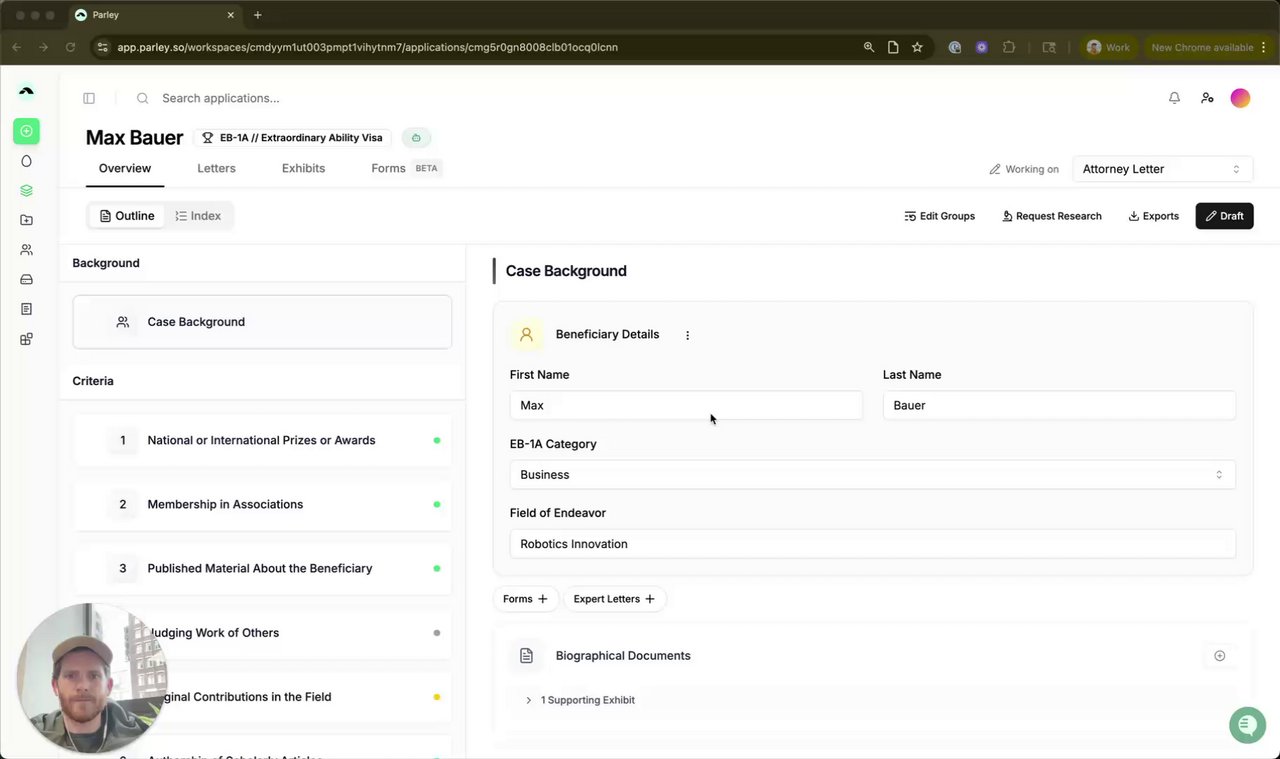The image size is (1280, 759).
Task: Open Beneficiary Details three-dot menu
Action: tap(687, 335)
